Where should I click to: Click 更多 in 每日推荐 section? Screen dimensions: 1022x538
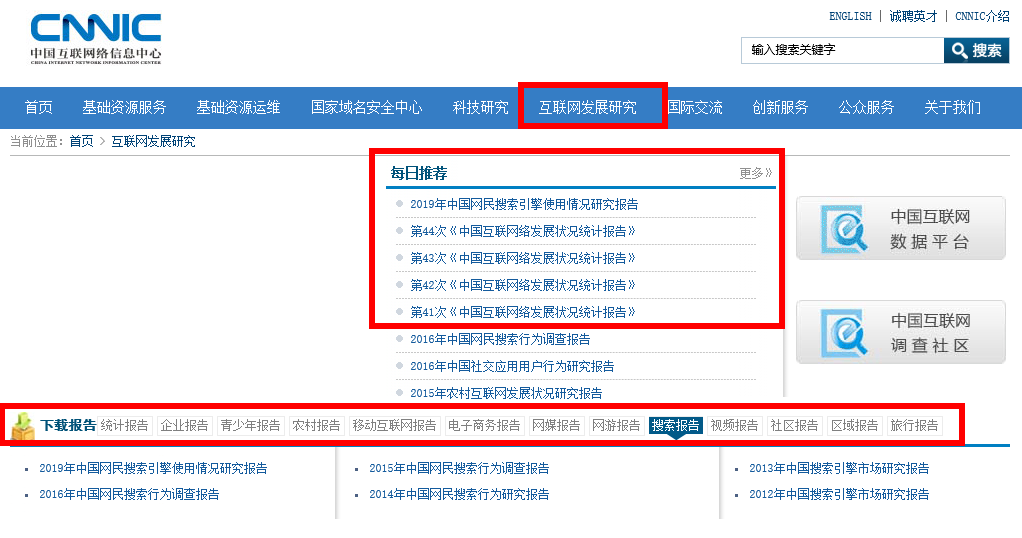point(755,173)
